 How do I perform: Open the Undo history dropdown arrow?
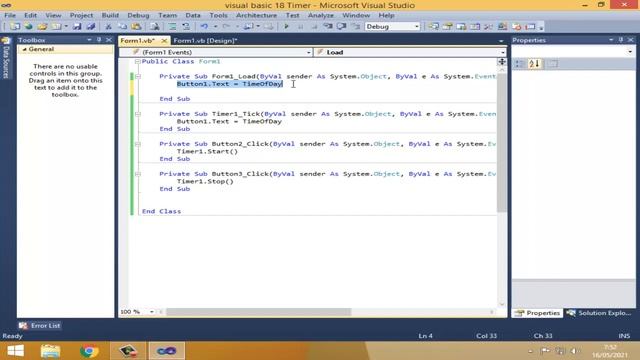click(x=215, y=27)
